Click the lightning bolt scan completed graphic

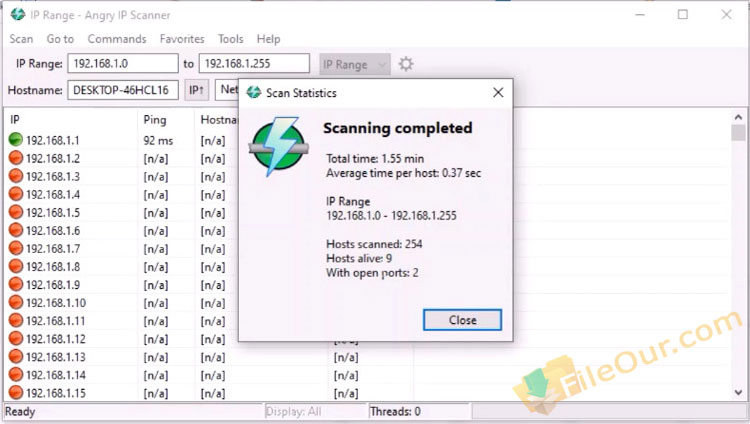279,146
